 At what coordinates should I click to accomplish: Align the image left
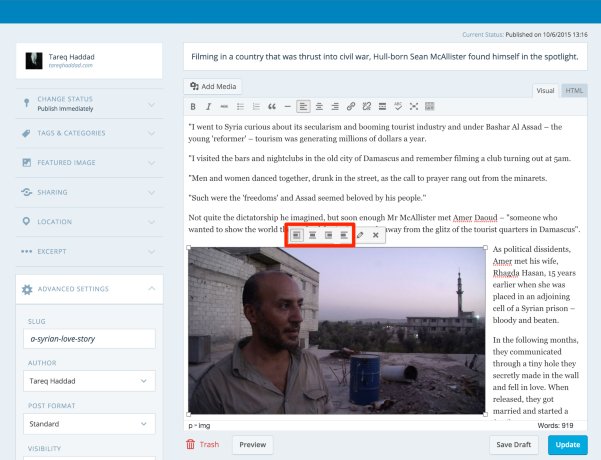297,235
